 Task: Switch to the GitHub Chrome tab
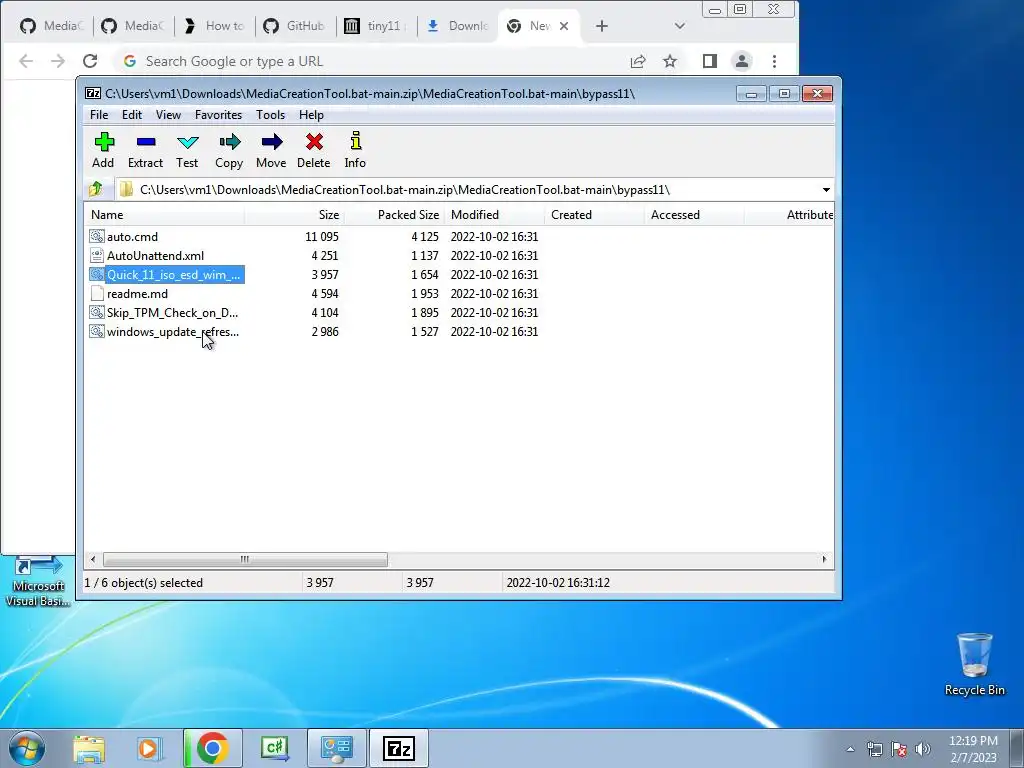(295, 26)
